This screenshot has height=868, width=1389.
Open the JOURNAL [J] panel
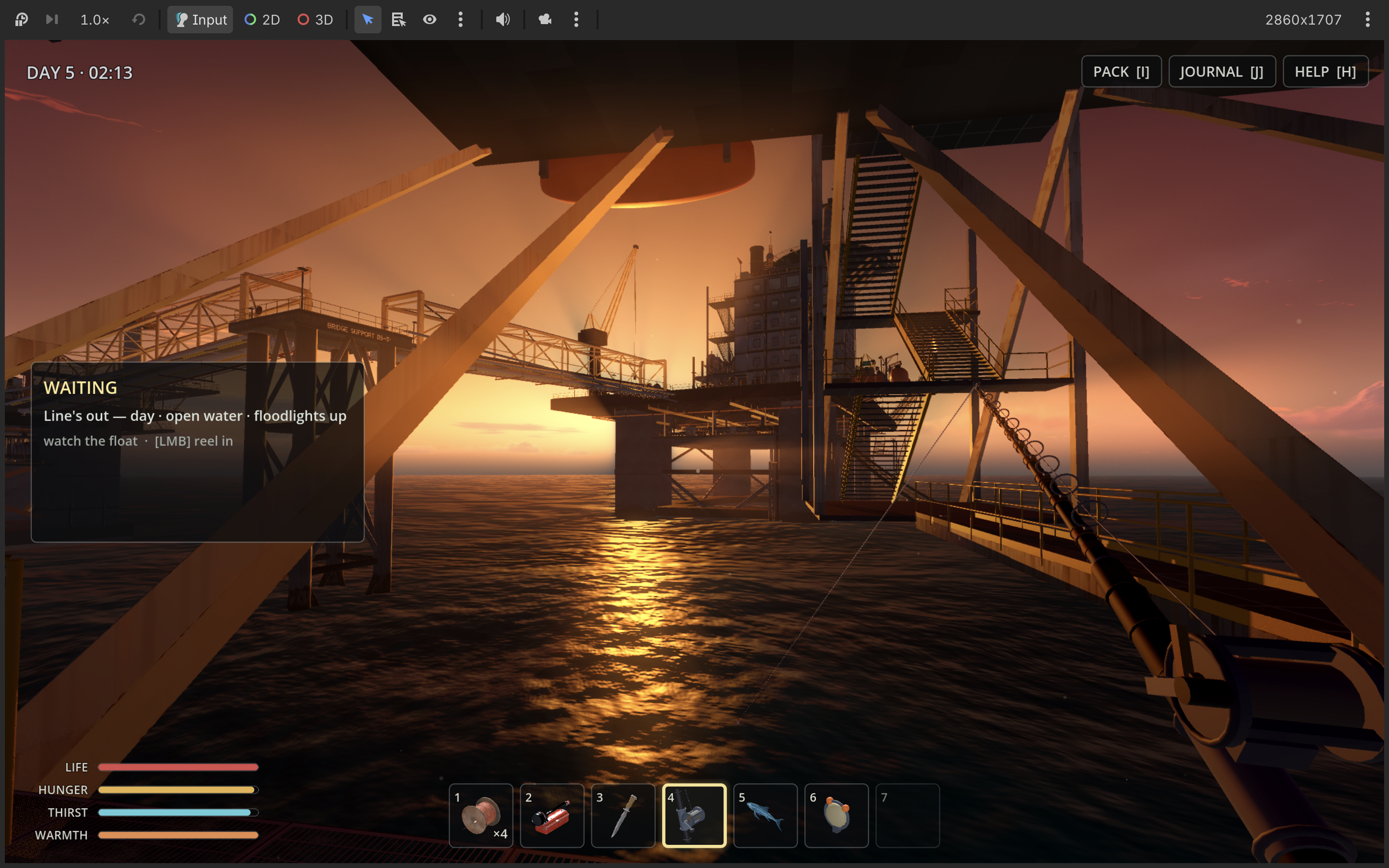click(1222, 72)
